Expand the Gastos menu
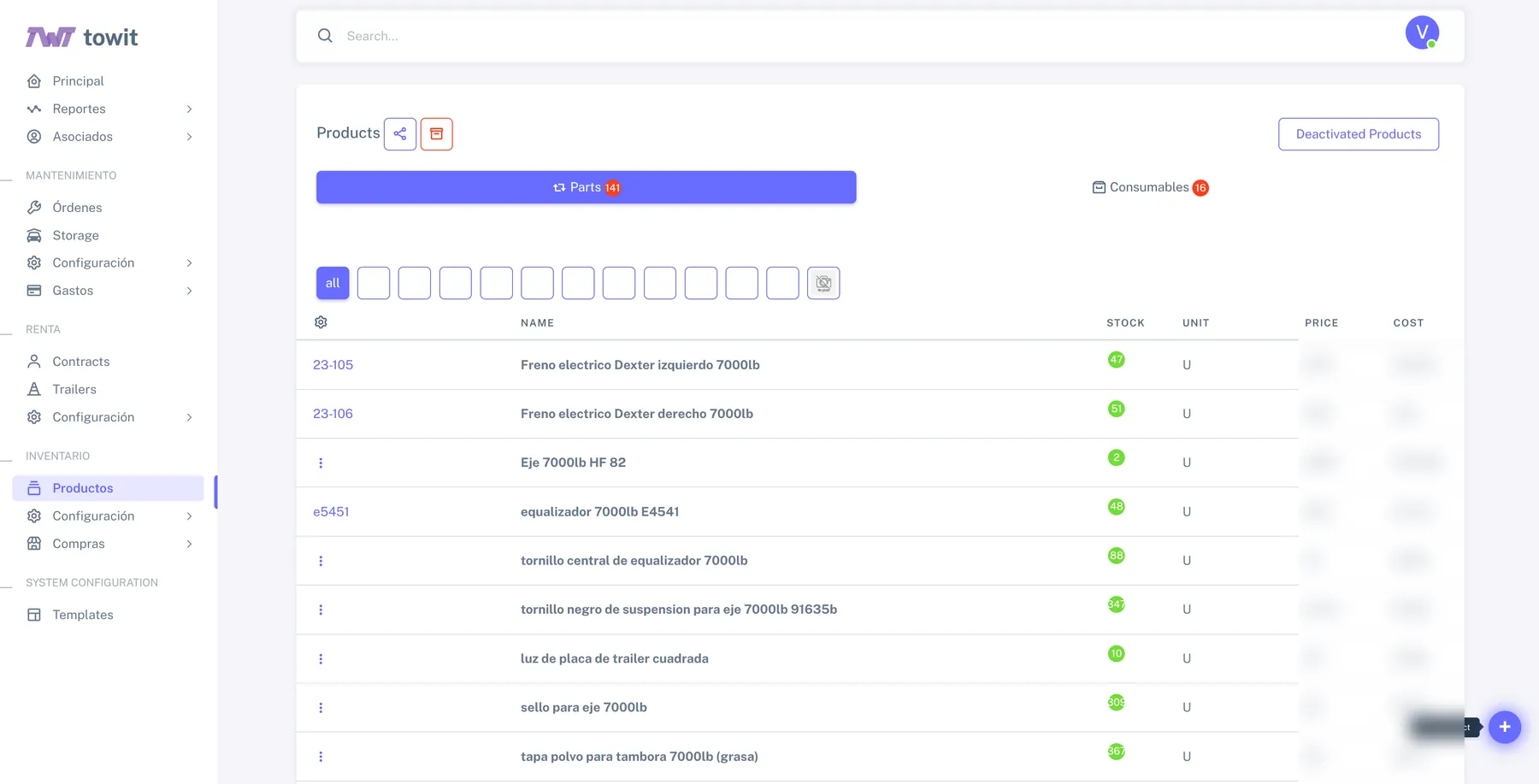1539x784 pixels. click(x=108, y=291)
